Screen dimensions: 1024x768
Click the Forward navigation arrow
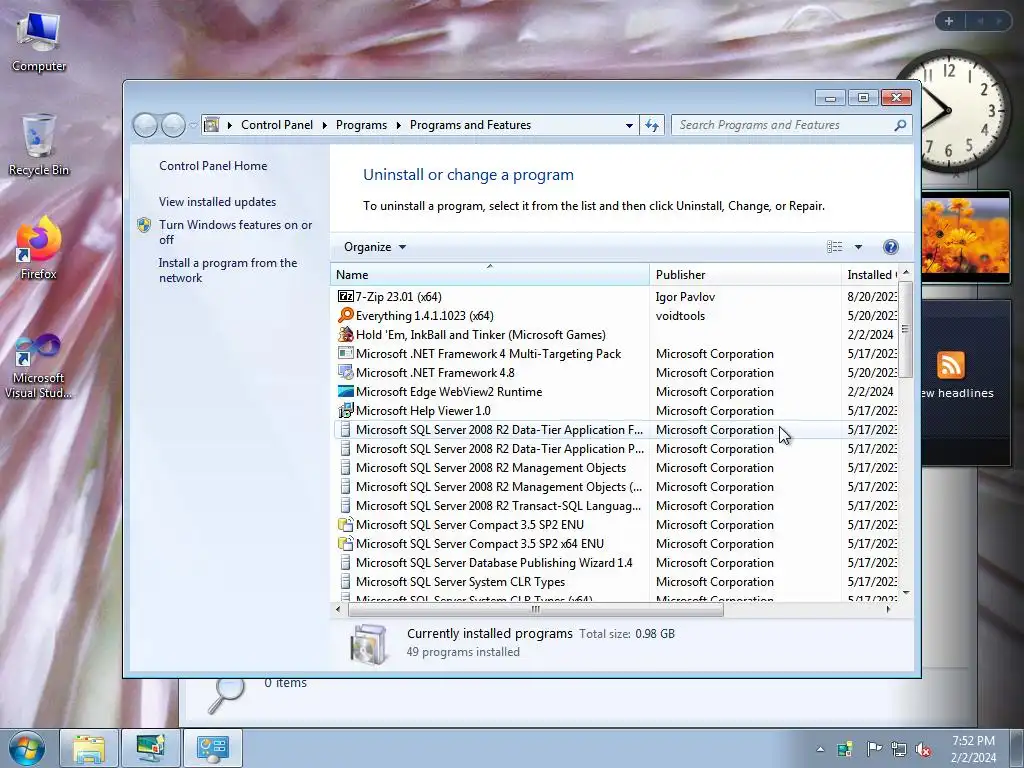[173, 125]
